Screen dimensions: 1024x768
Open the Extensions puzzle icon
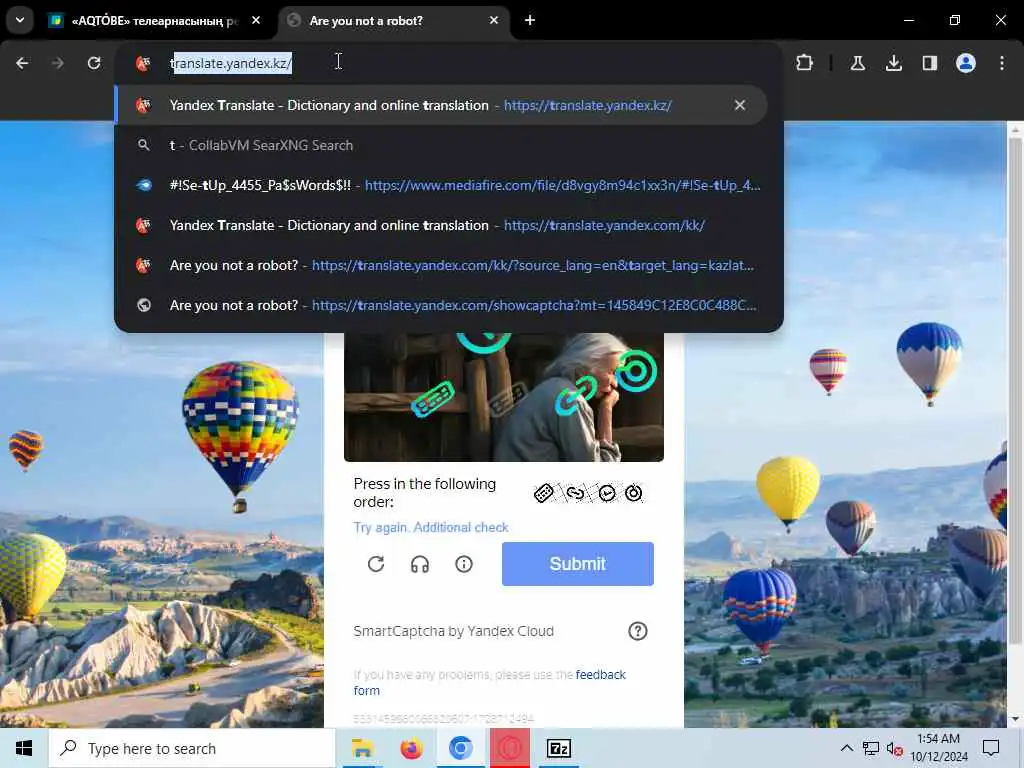click(805, 63)
